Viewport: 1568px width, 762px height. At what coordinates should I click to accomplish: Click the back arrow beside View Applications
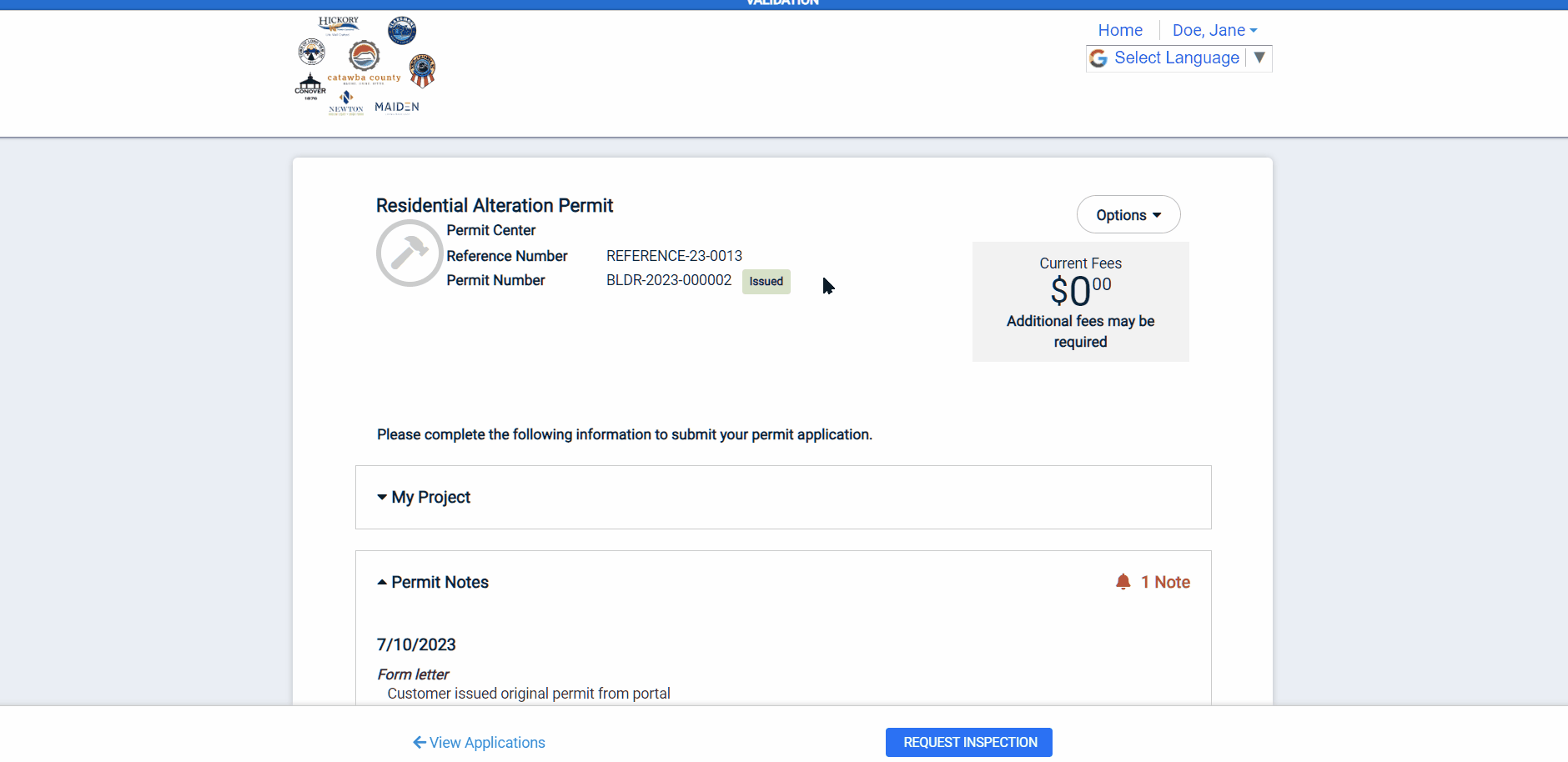coord(420,742)
